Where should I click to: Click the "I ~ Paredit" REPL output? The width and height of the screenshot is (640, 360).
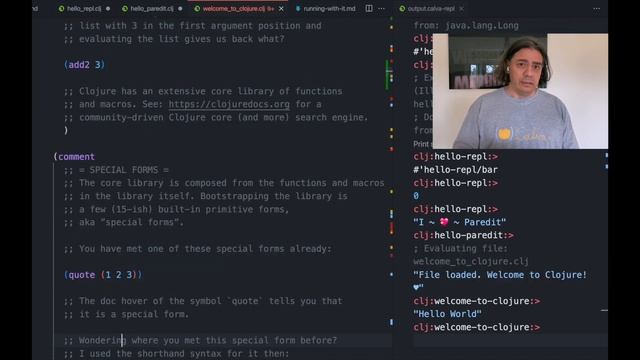(459, 222)
